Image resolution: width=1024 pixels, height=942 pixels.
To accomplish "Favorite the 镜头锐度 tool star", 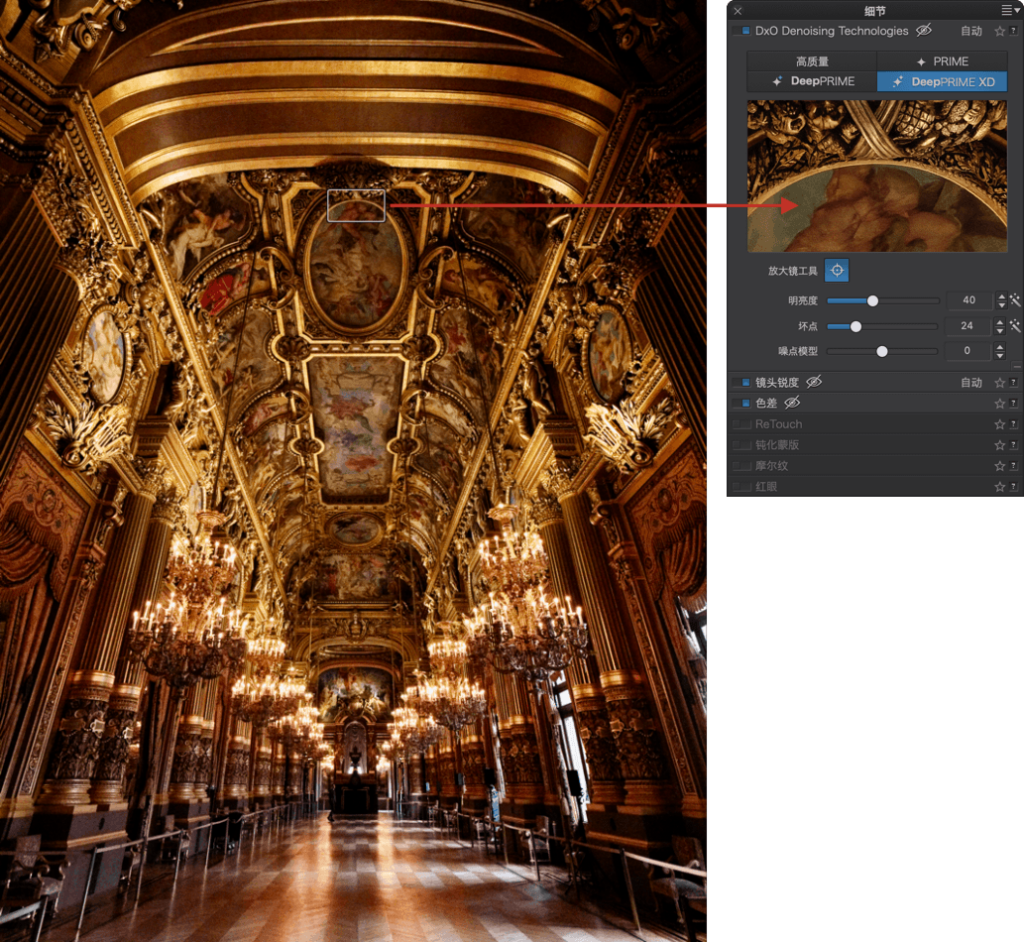I will (x=999, y=383).
